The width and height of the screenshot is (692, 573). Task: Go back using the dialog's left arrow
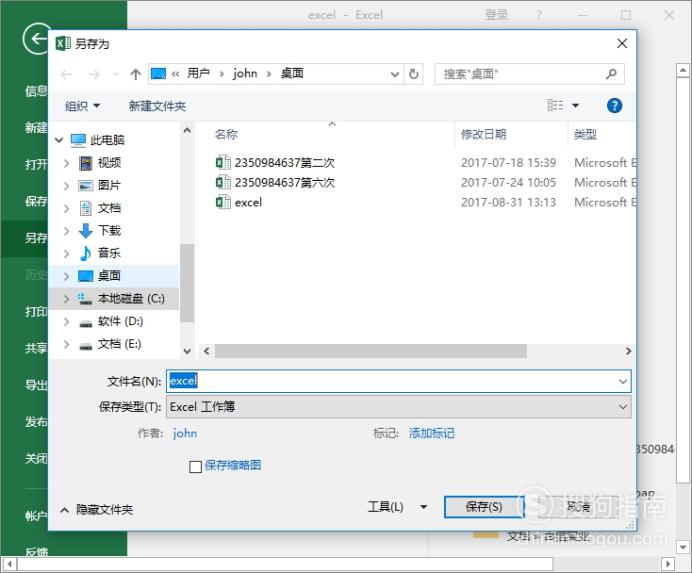click(66, 74)
